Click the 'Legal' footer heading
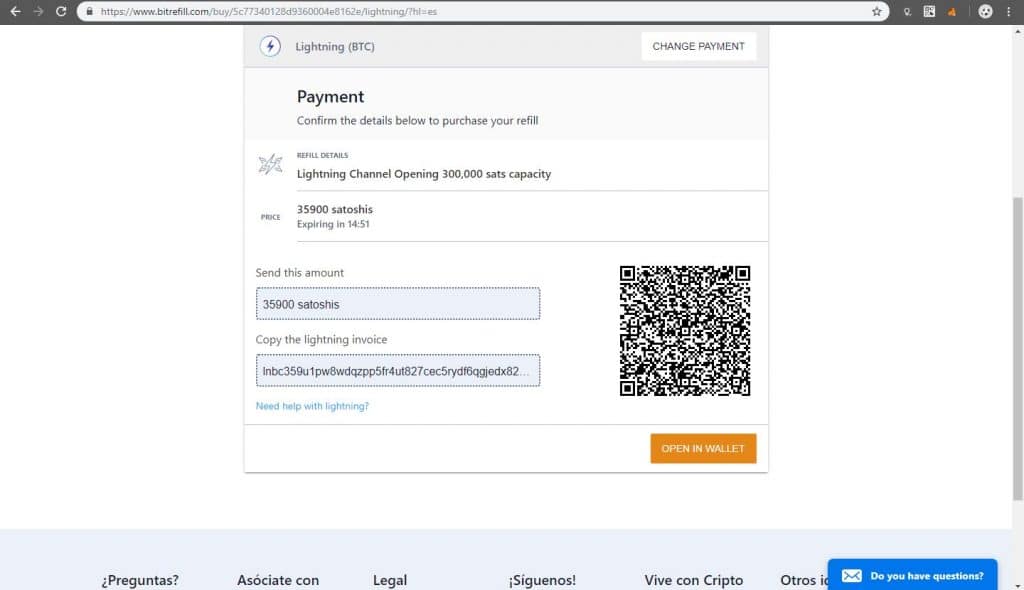This screenshot has height=590, width=1024. pos(390,580)
